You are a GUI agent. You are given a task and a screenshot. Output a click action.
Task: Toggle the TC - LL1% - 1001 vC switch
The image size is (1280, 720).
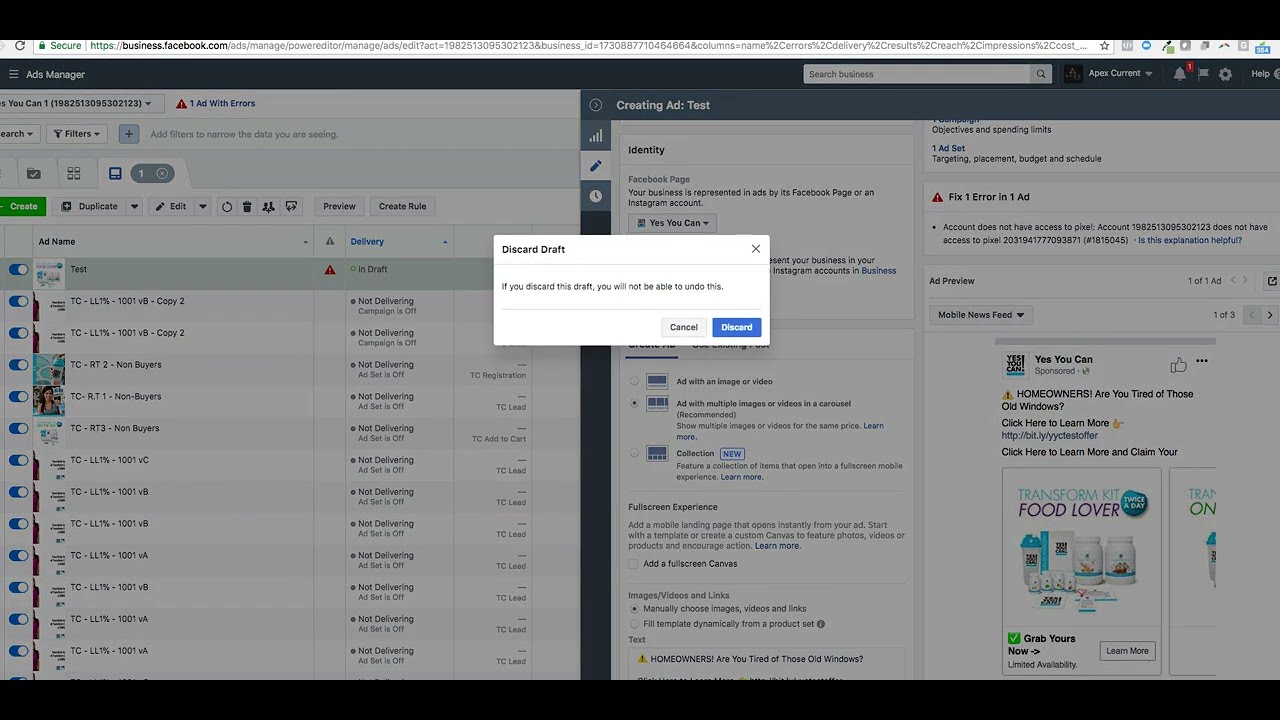[x=19, y=460]
